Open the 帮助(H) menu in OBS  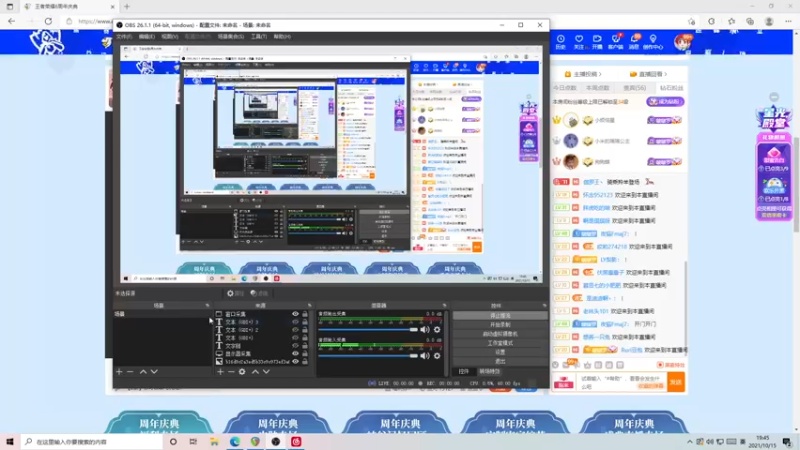[x=282, y=37]
